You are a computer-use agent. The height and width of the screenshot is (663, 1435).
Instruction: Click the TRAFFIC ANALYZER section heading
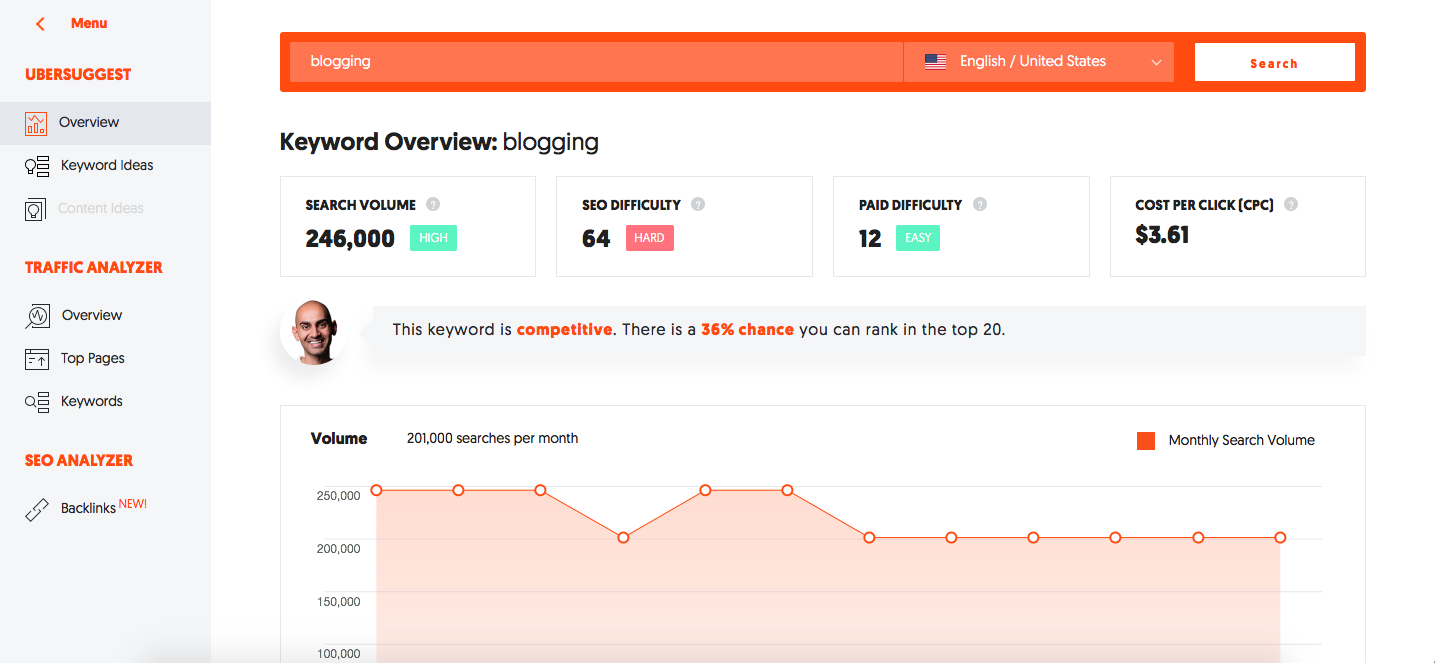coord(94,267)
